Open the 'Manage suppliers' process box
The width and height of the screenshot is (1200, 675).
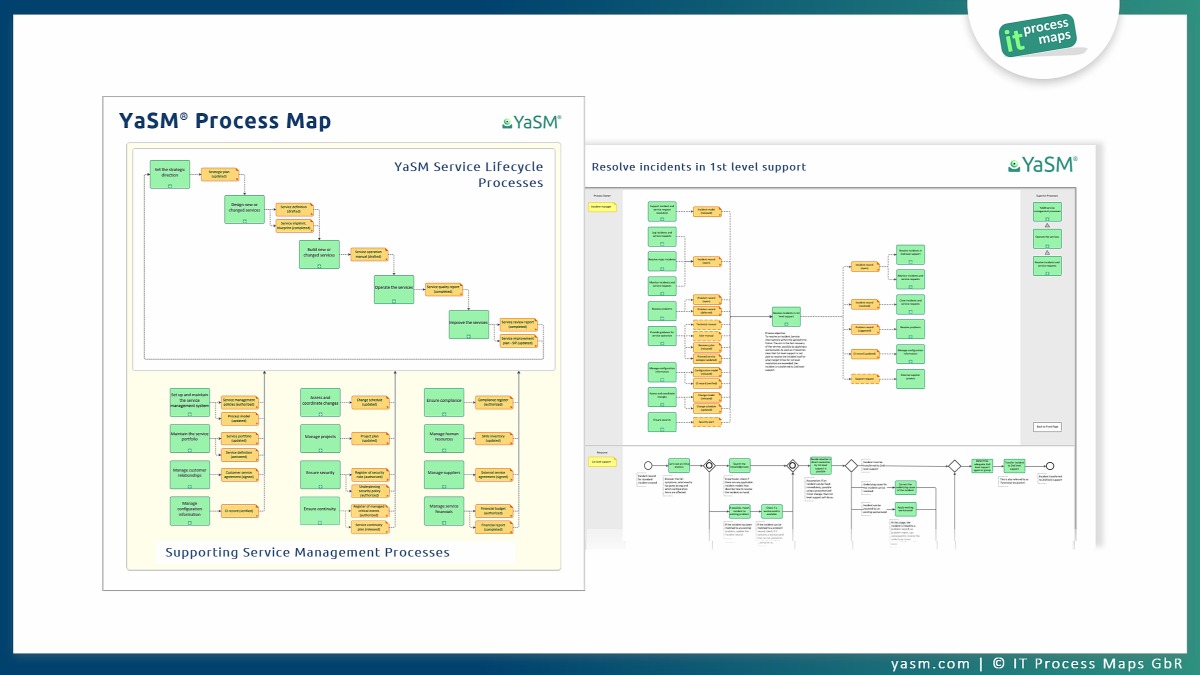point(445,474)
